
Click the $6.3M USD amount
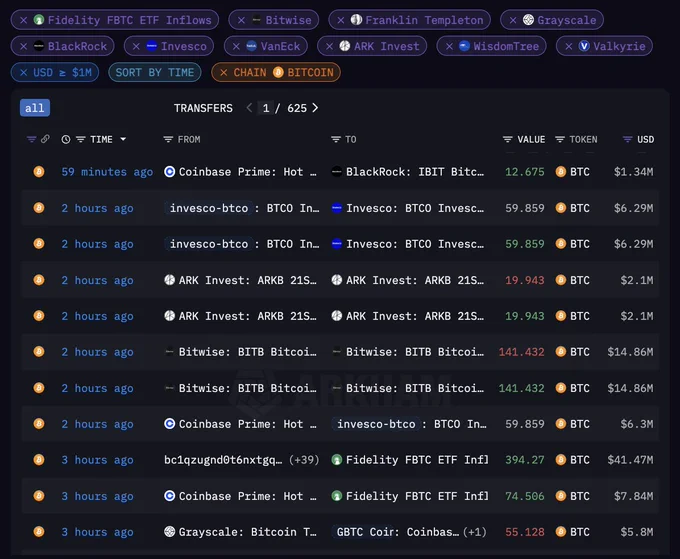click(637, 424)
